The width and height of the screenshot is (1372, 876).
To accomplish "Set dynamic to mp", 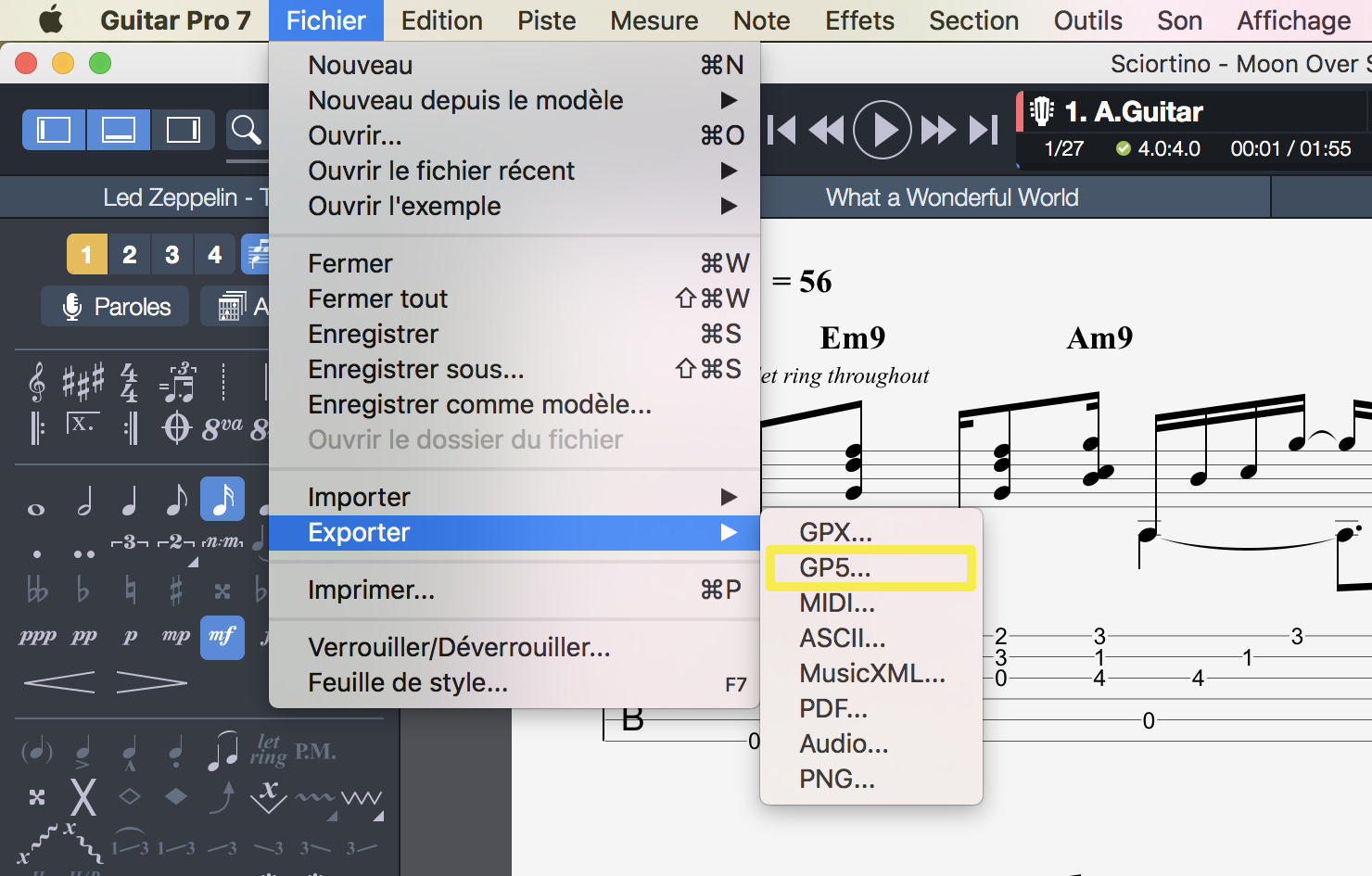I will tap(176, 637).
